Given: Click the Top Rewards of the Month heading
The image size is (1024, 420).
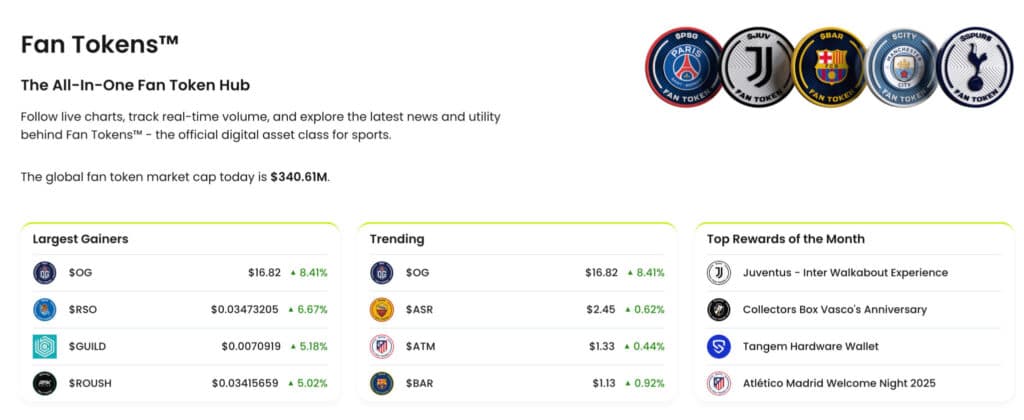Looking at the screenshot, I should coord(786,239).
